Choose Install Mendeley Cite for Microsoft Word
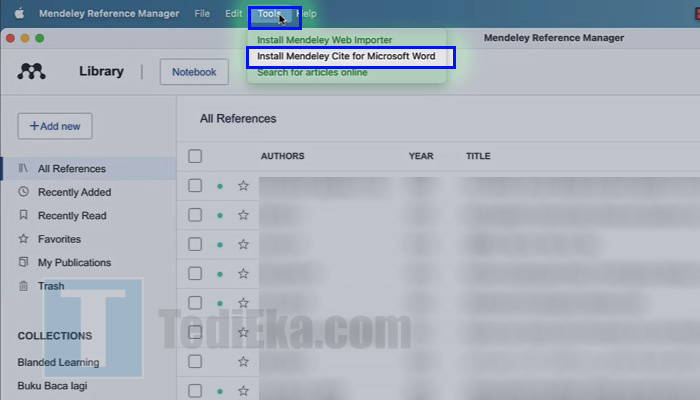This screenshot has width=700, height=400. click(346, 56)
